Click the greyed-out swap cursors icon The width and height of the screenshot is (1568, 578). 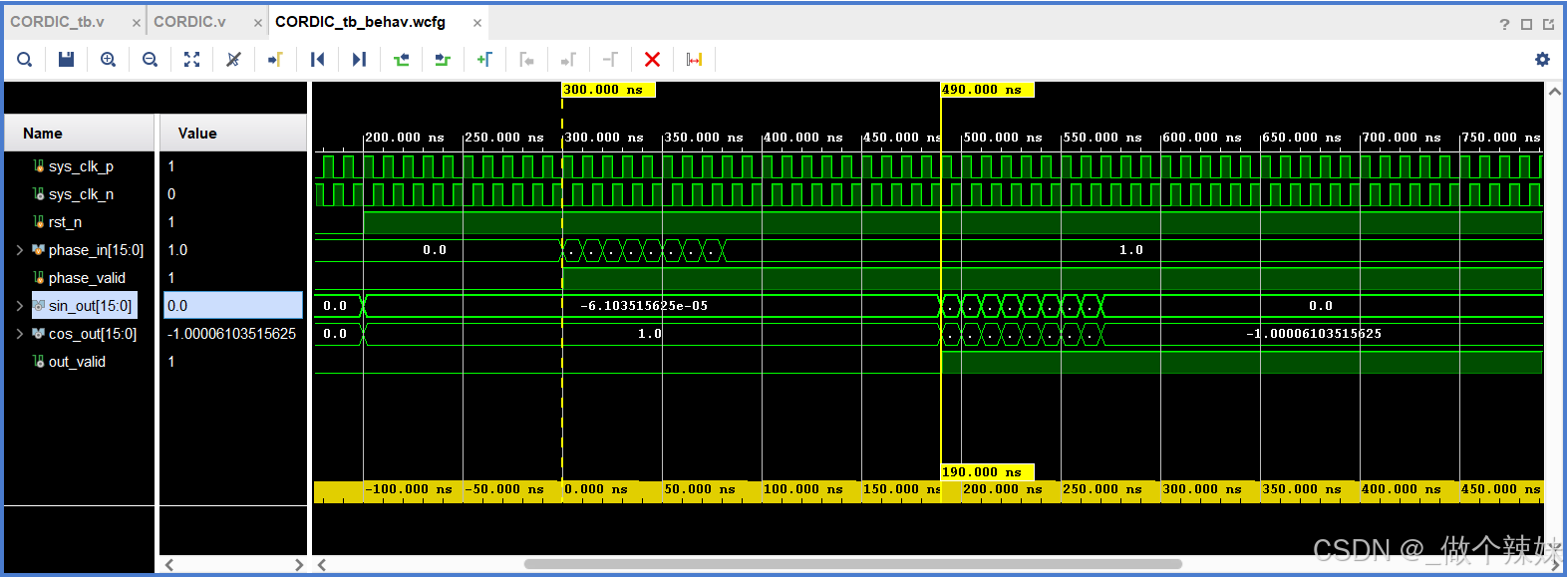tap(610, 60)
